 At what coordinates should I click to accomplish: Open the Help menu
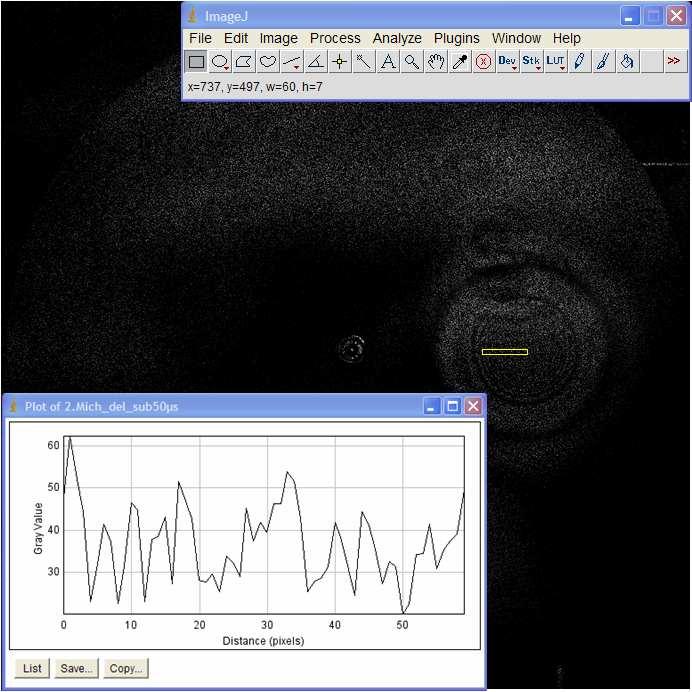click(567, 38)
